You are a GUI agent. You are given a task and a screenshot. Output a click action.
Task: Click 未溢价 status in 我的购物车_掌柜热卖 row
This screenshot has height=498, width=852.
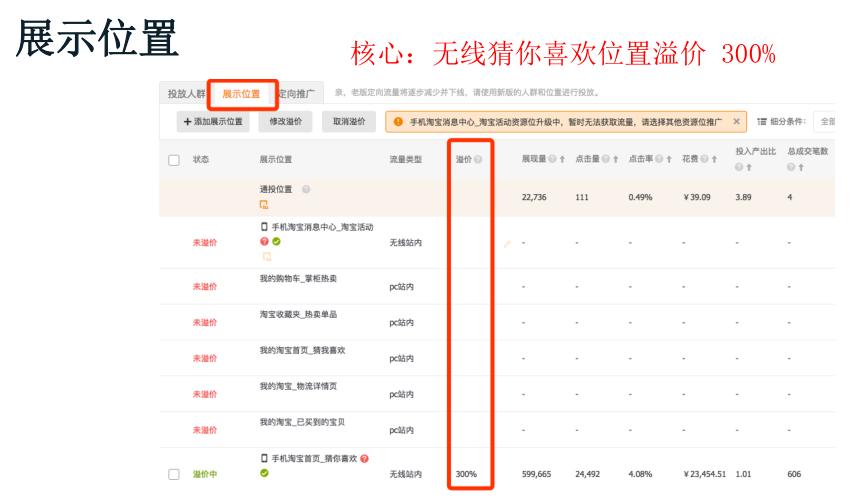pos(205,286)
